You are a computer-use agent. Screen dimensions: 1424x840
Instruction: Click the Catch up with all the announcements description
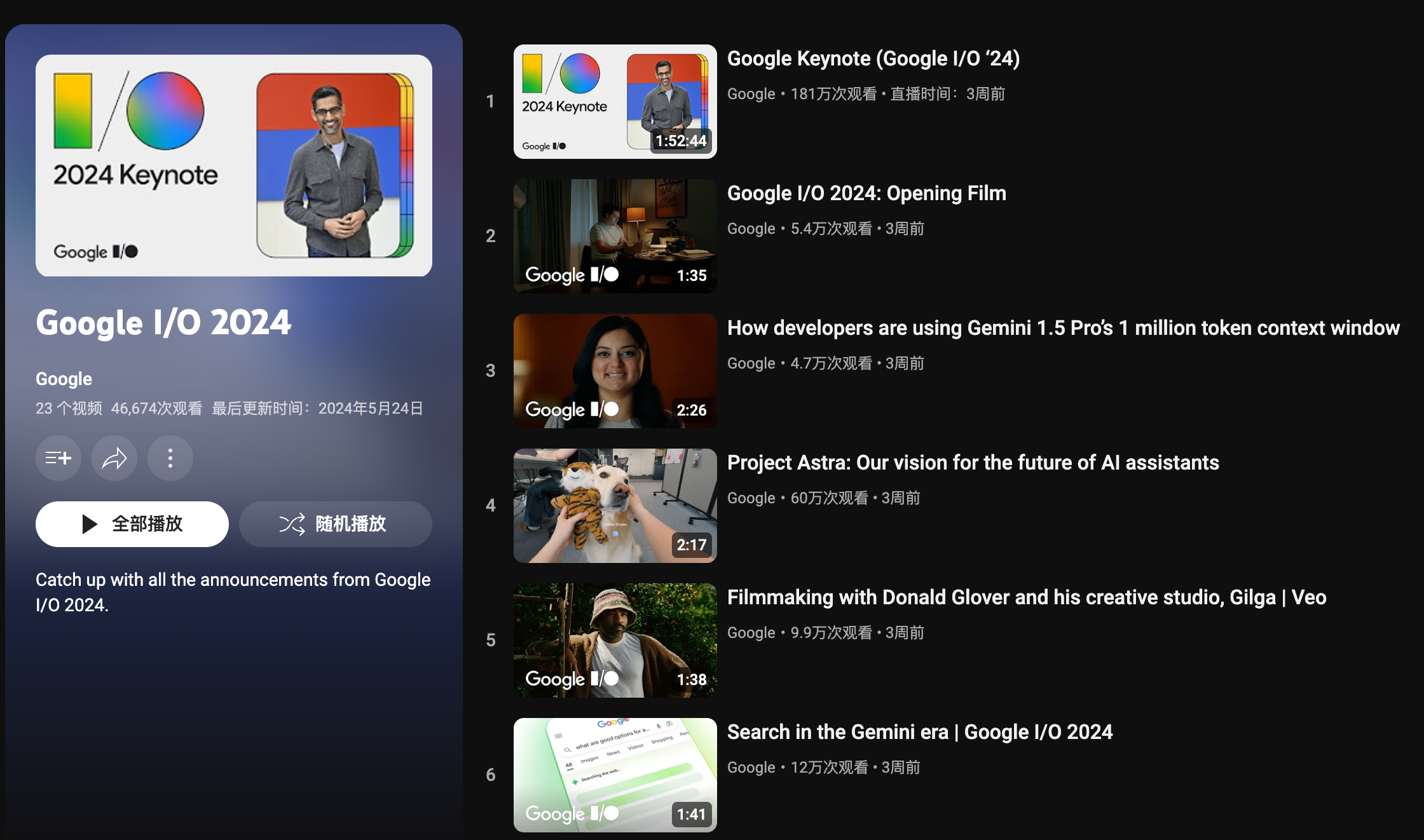click(233, 592)
